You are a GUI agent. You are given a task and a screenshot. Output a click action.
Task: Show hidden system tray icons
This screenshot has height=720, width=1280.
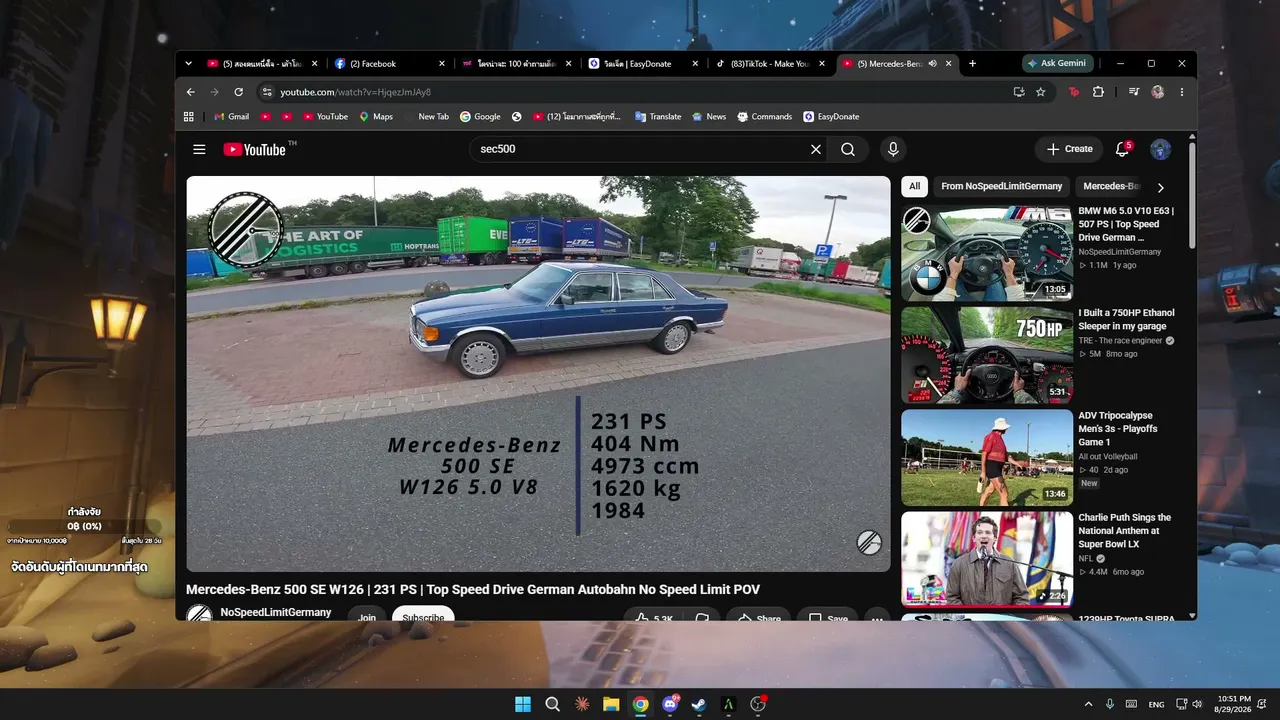tap(1089, 704)
